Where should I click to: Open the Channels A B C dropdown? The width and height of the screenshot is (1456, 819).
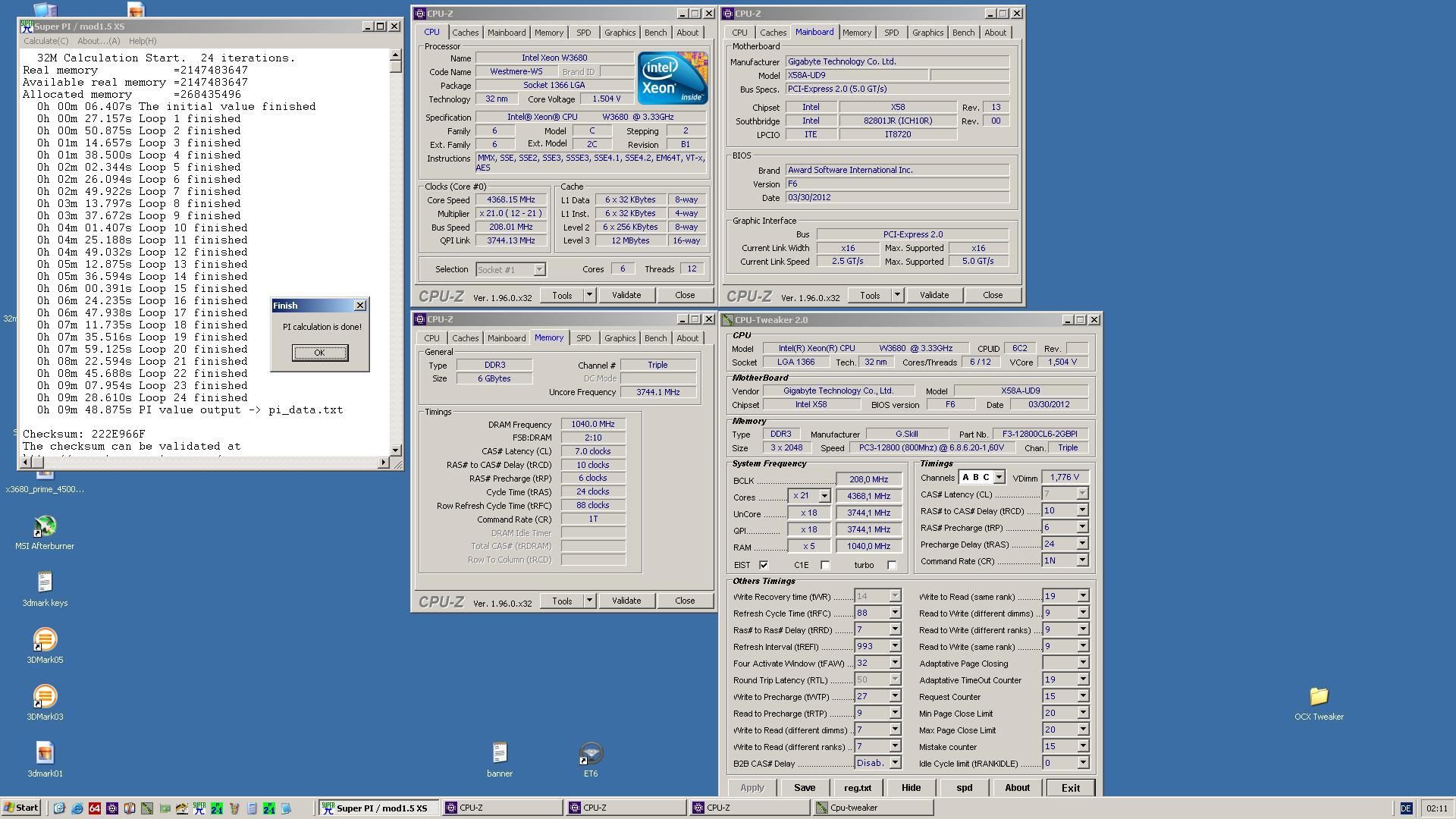pyautogui.click(x=999, y=478)
